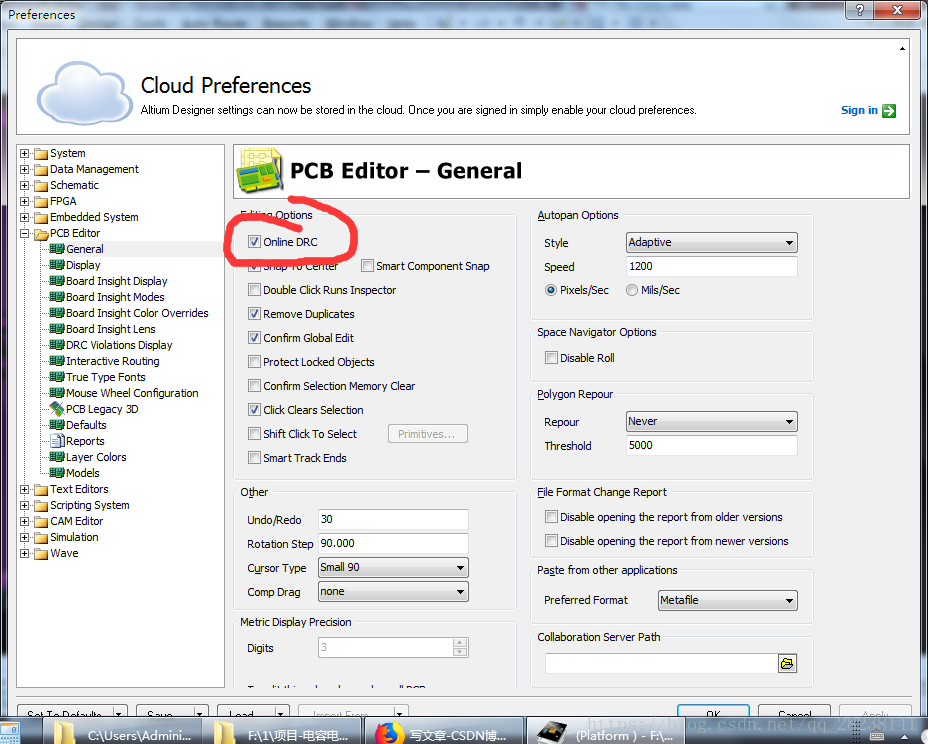Select the Mils/Sec radio button
This screenshot has width=928, height=744.
tap(632, 290)
